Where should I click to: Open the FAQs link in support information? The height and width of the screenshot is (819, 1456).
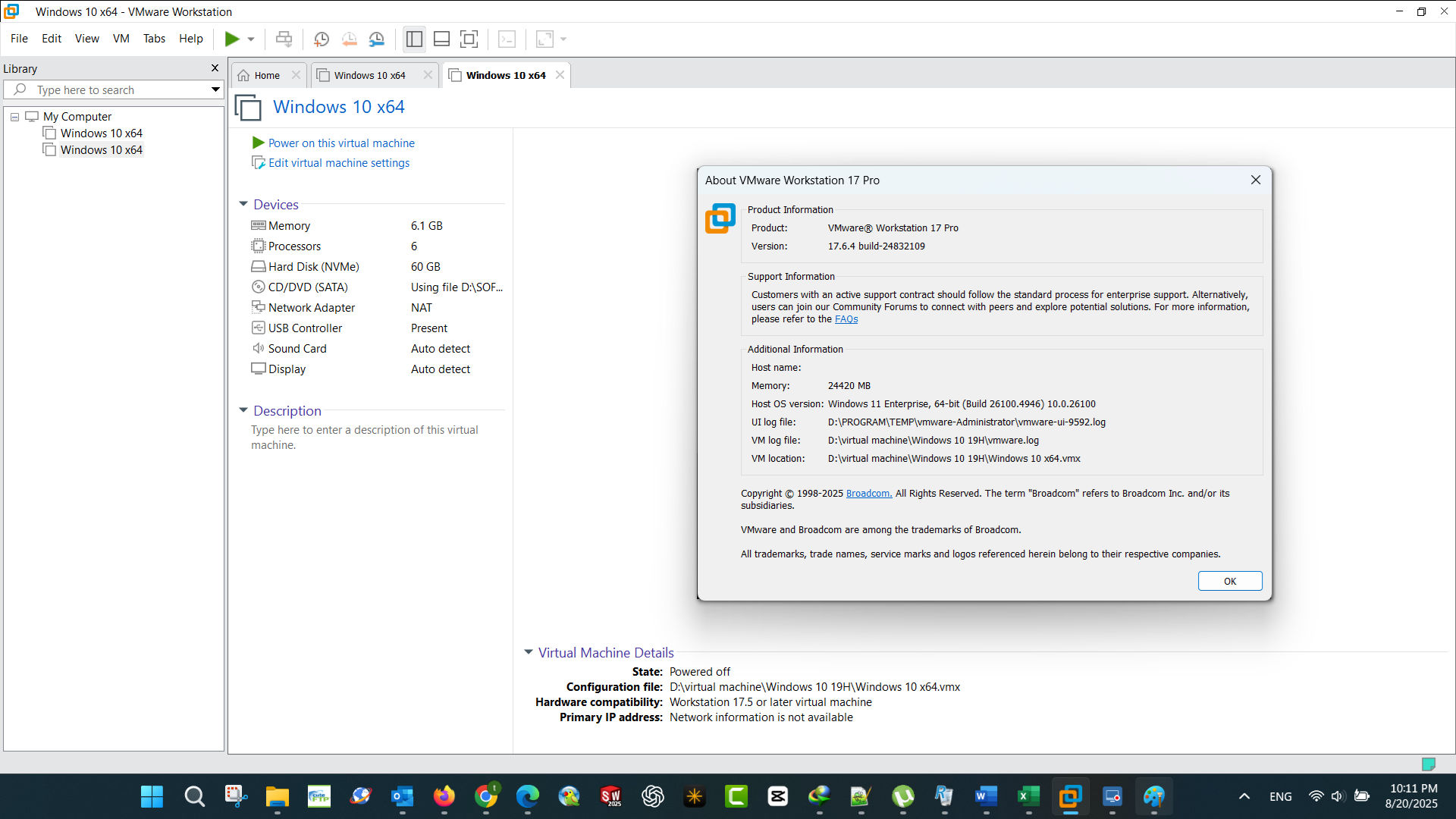(x=846, y=319)
